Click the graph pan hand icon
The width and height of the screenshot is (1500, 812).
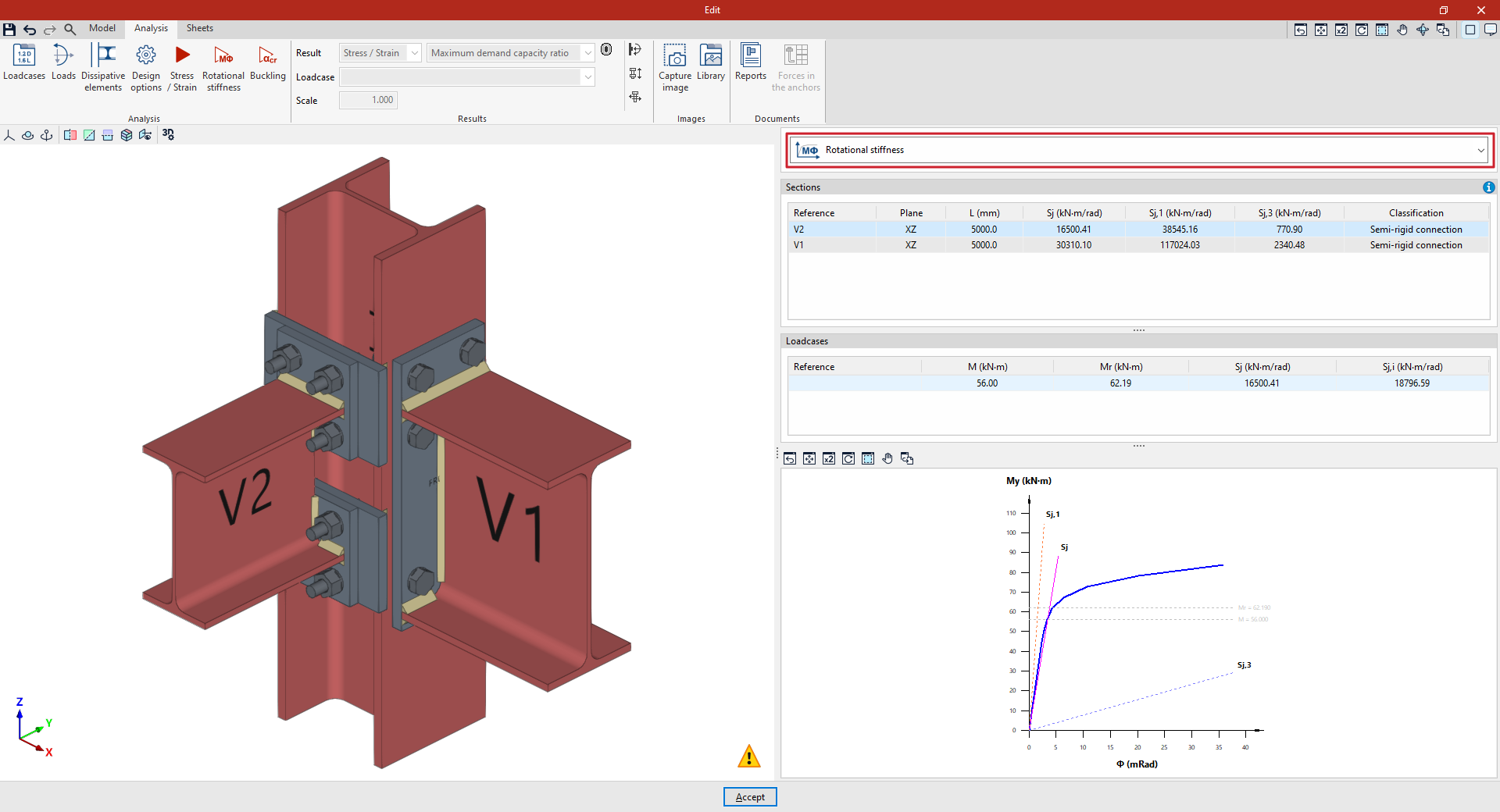click(887, 458)
